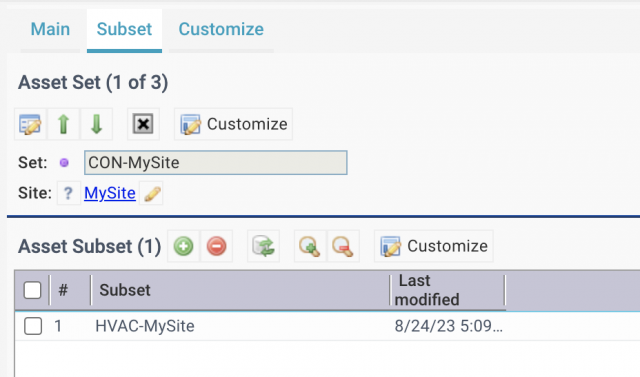Click the black X close icon
Viewport: 640px width, 377px height.
[143, 124]
